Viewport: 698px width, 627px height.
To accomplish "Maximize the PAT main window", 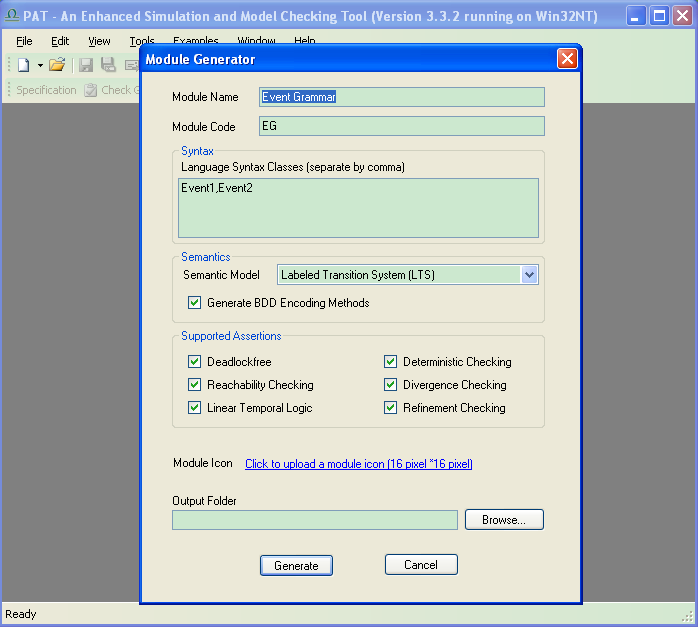I will tap(659, 16).
